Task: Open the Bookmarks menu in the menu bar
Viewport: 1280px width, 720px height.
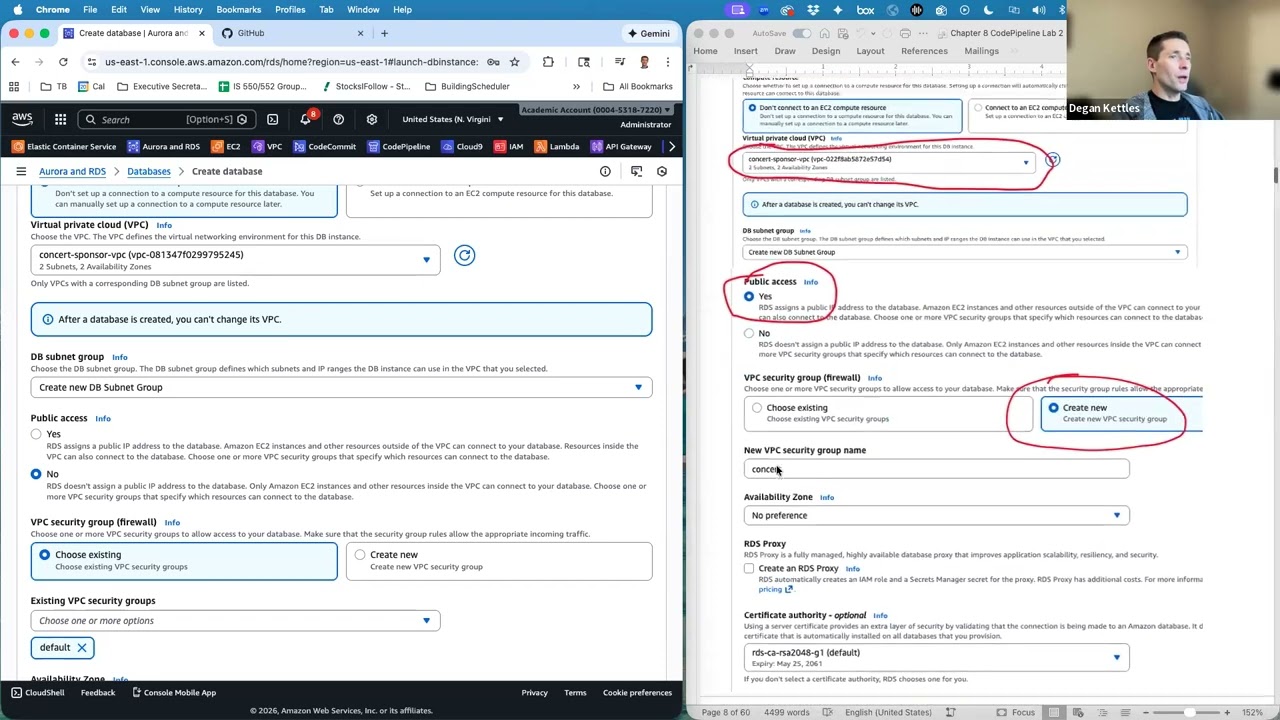Action: tap(238, 9)
